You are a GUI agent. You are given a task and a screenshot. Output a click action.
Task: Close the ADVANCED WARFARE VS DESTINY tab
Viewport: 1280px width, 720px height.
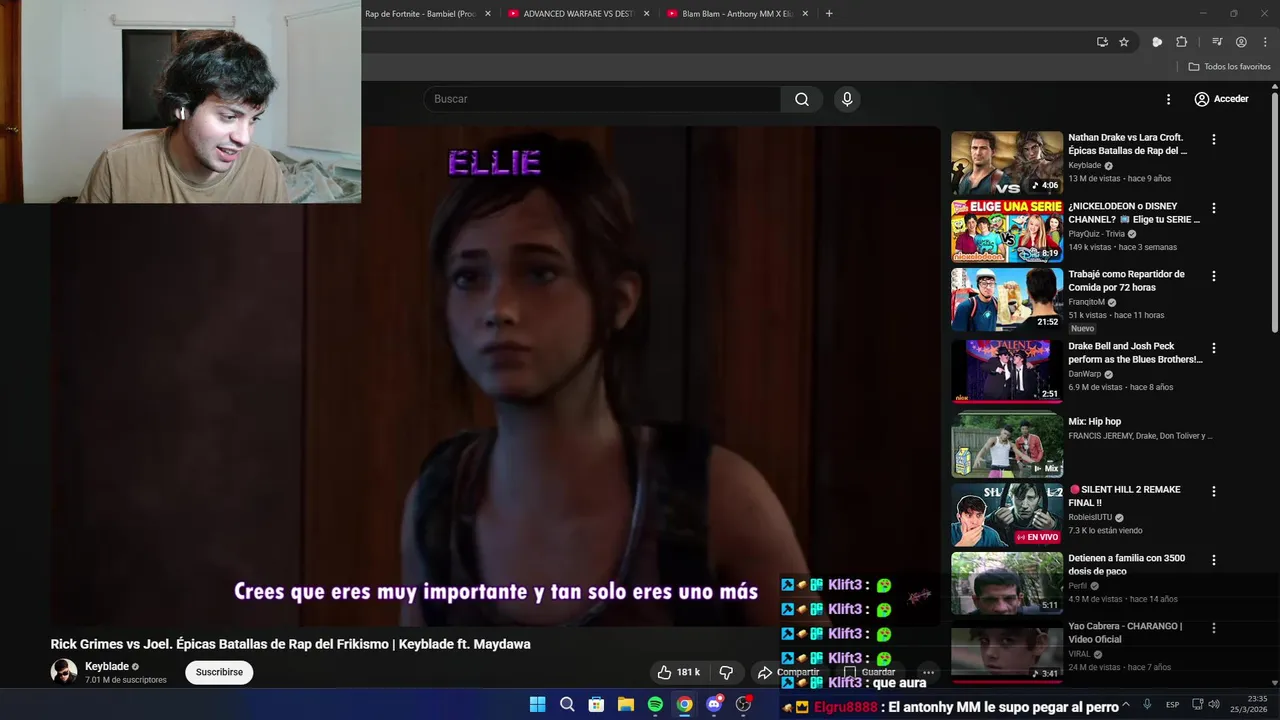(x=646, y=14)
